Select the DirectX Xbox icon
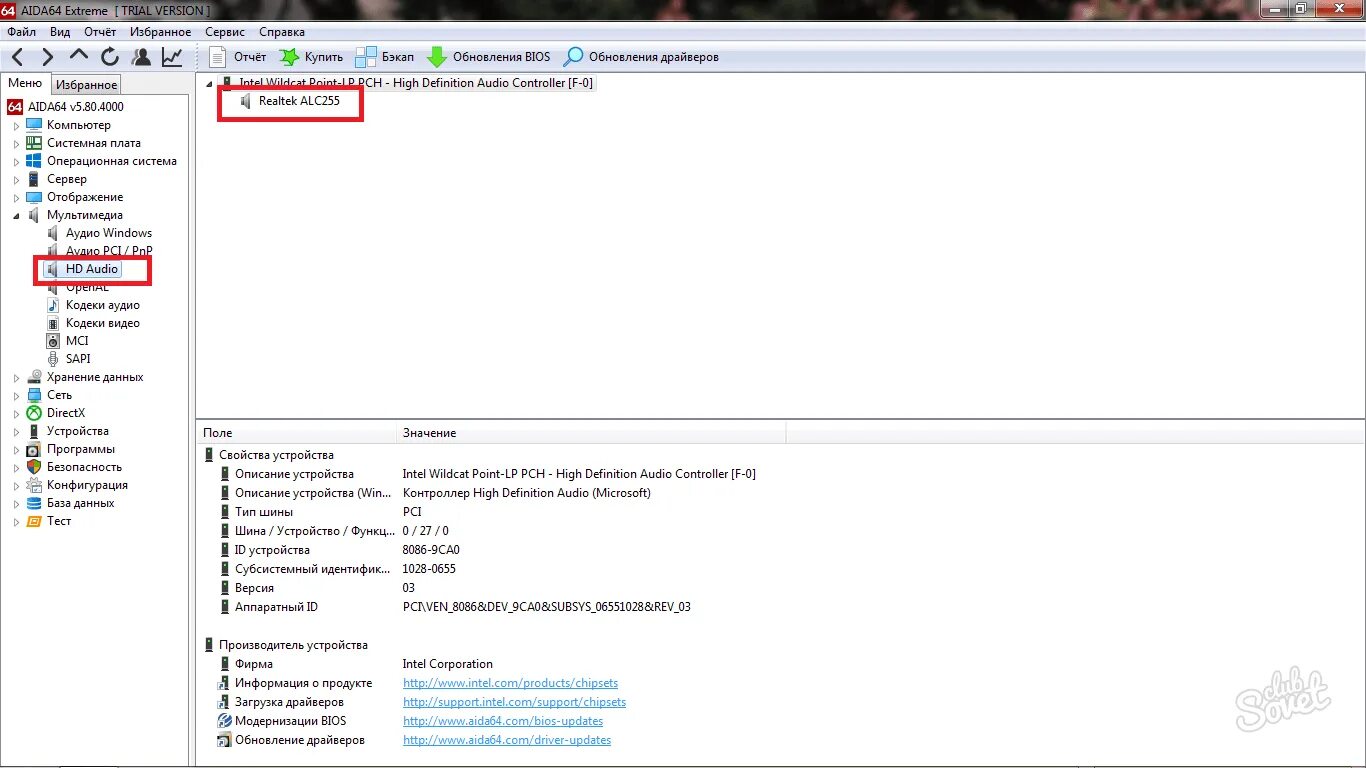Screen dimensions: 1366x768 [x=34, y=413]
